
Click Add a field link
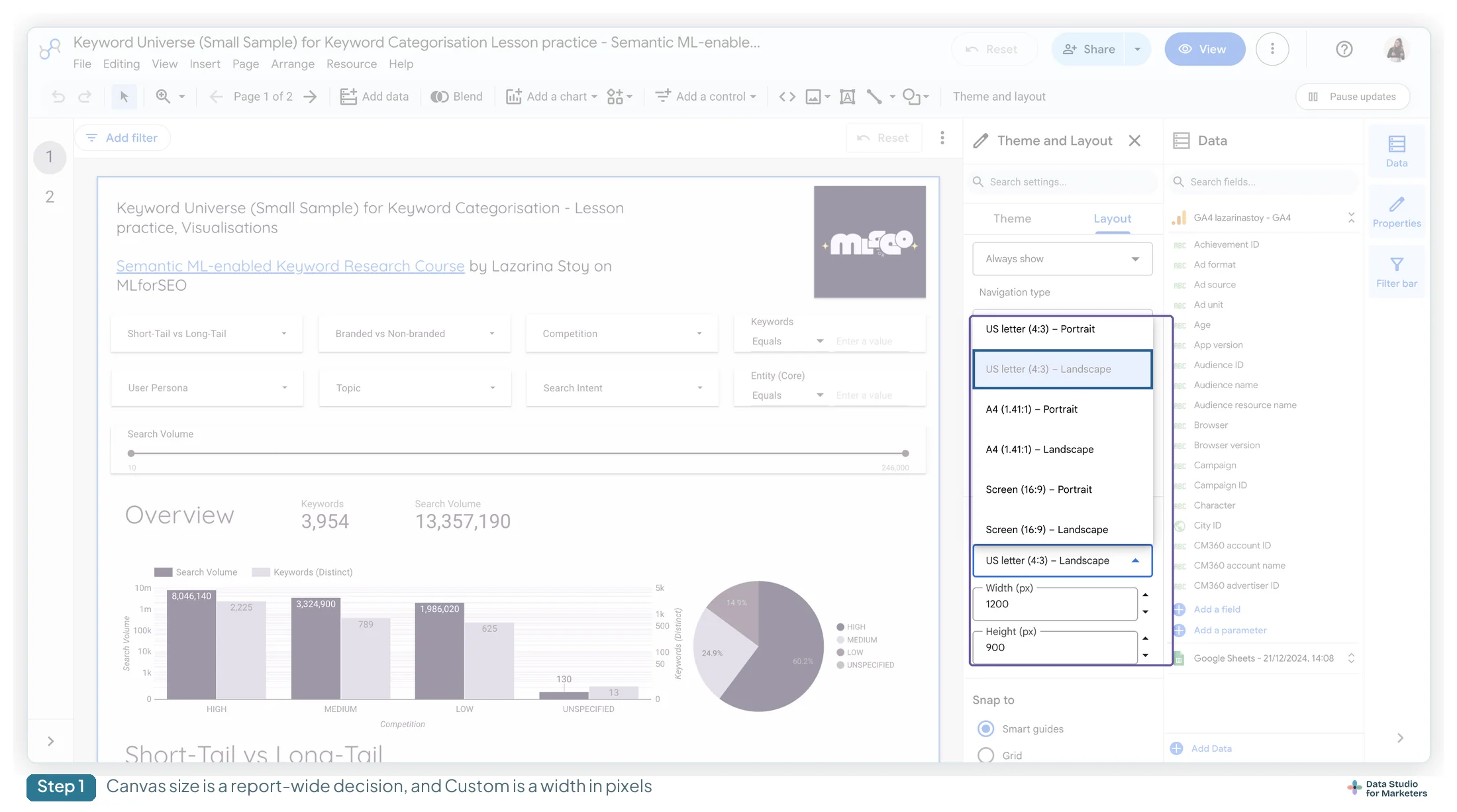(x=1217, y=609)
